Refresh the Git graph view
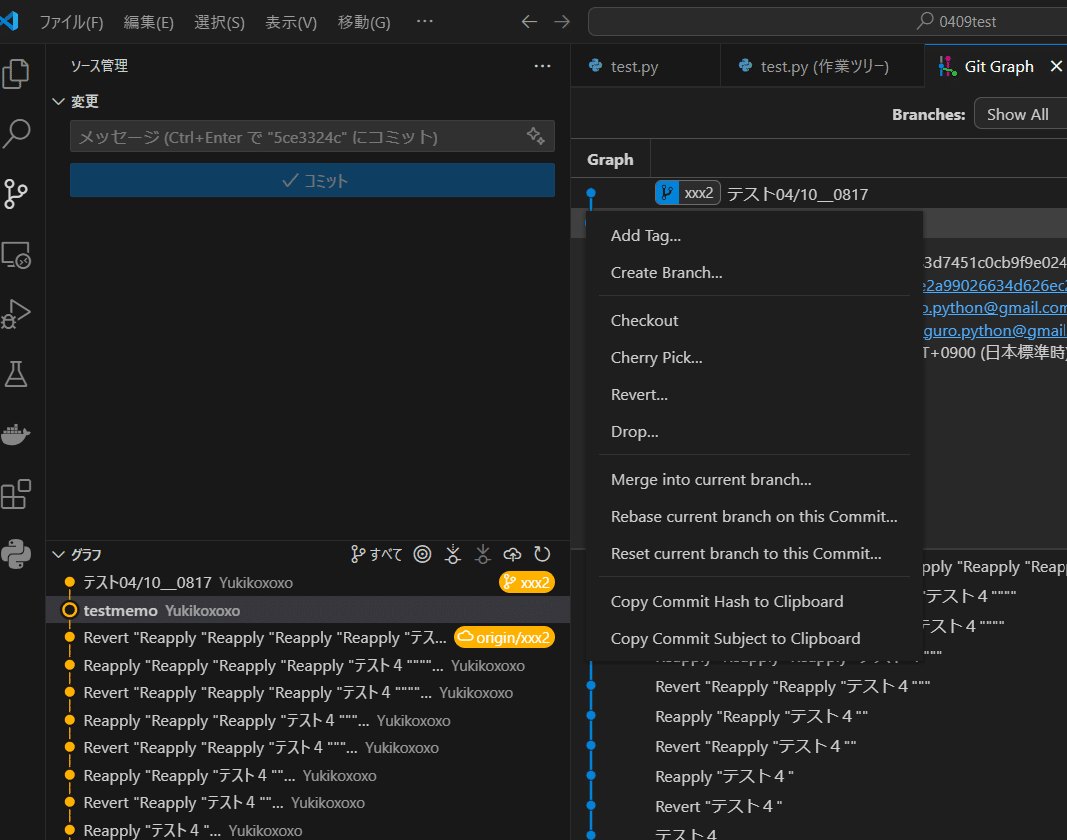The height and width of the screenshot is (840, 1067). click(542, 554)
